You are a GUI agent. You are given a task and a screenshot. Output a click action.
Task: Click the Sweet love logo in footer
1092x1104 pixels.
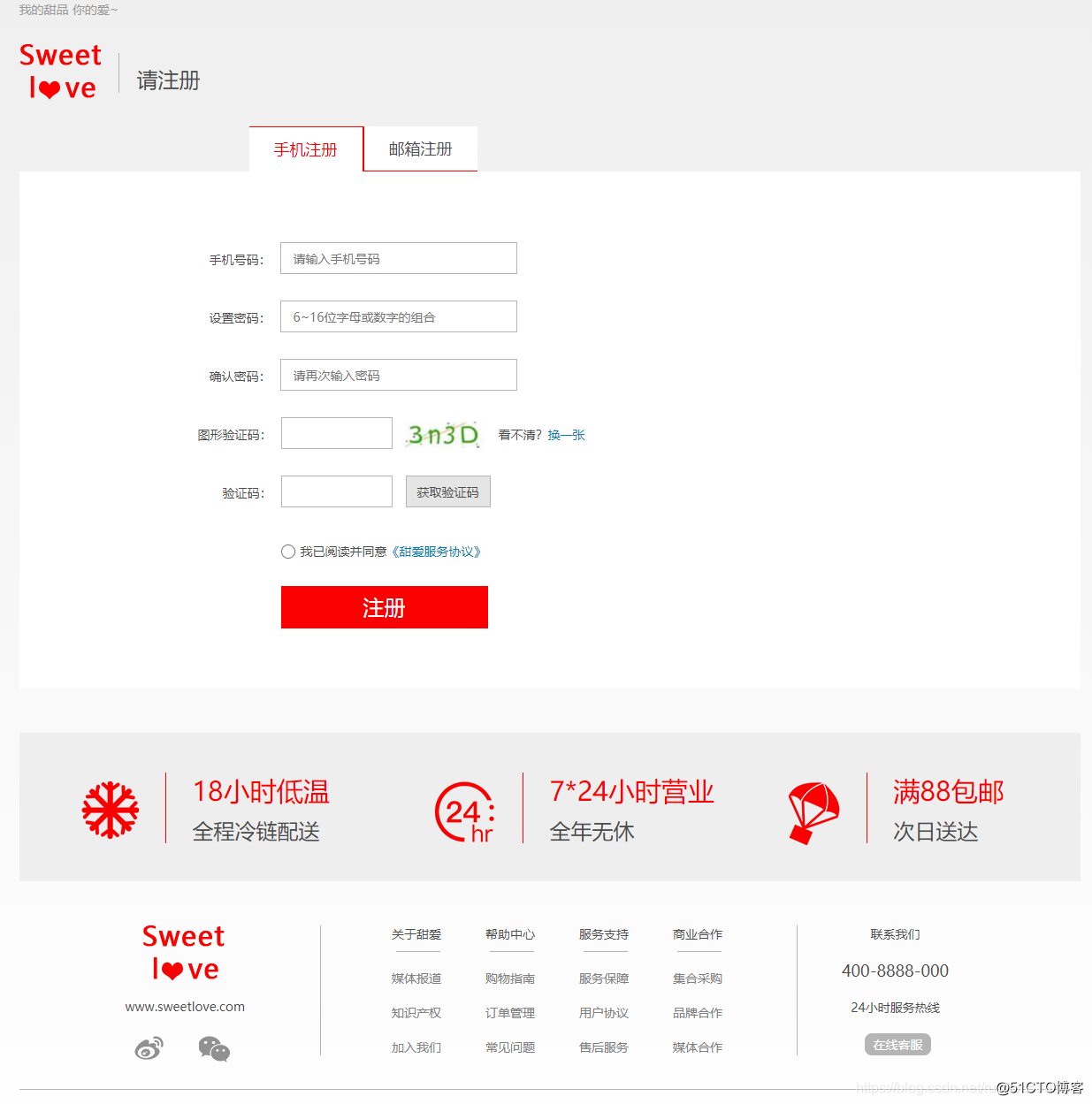pyautogui.click(x=183, y=952)
